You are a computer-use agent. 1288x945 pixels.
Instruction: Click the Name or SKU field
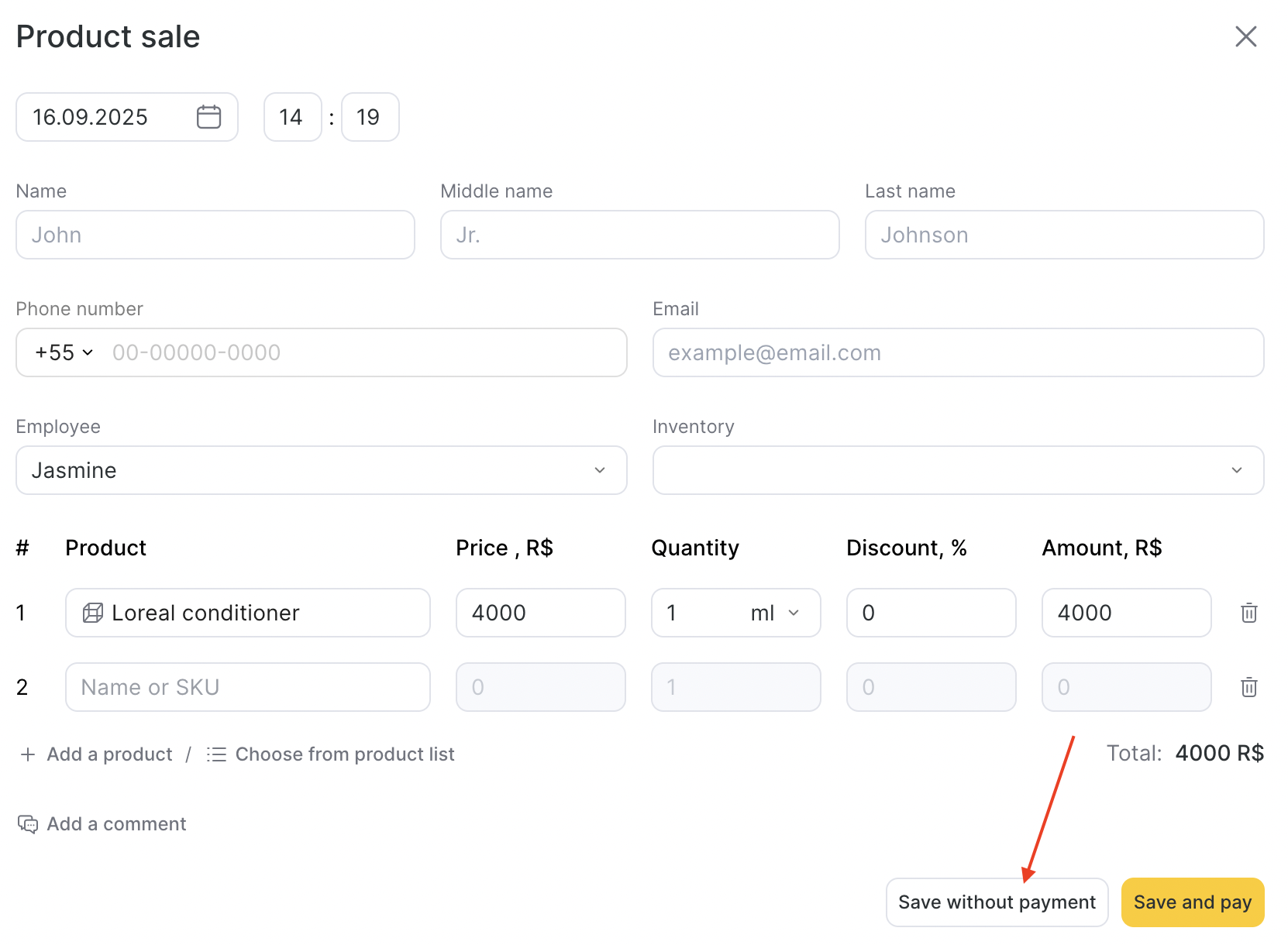tap(248, 687)
